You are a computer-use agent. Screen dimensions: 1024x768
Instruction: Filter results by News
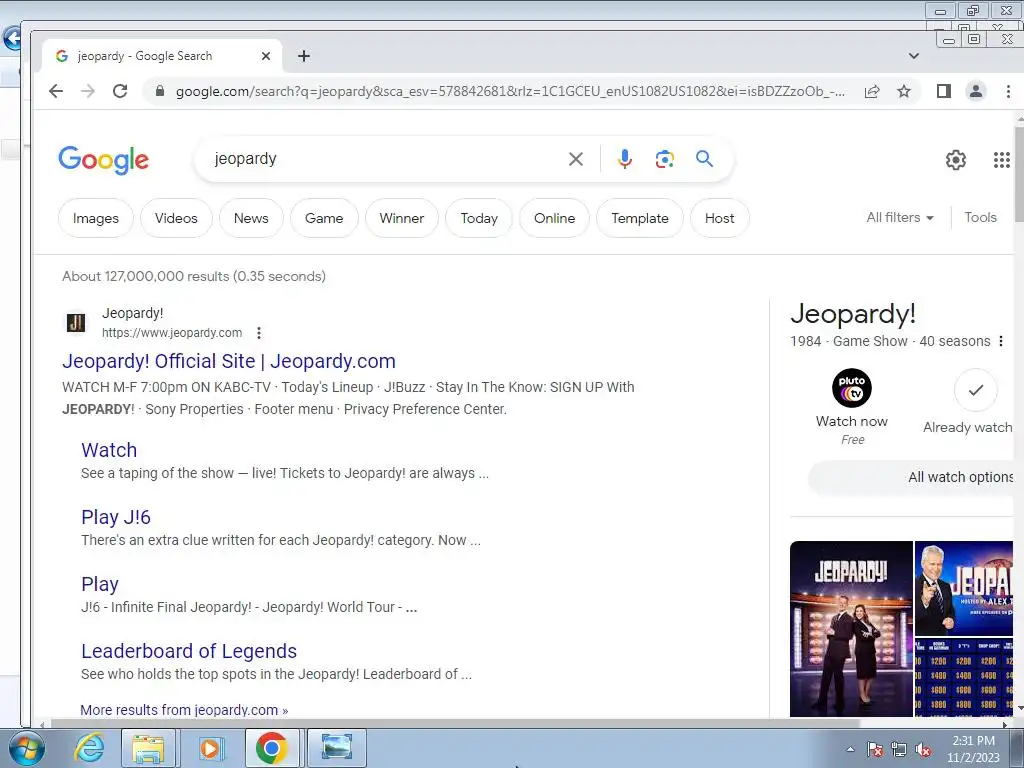point(251,218)
